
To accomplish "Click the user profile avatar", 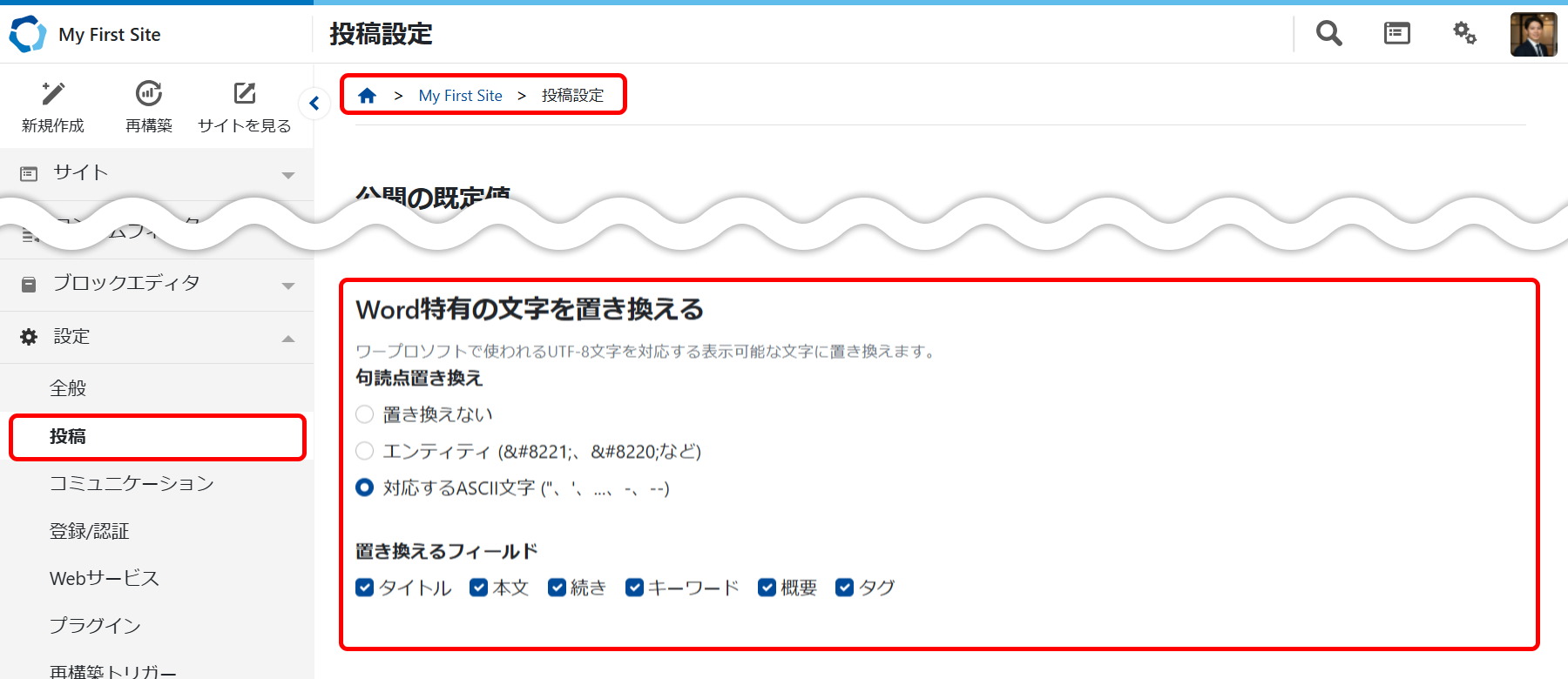I will [x=1533, y=35].
